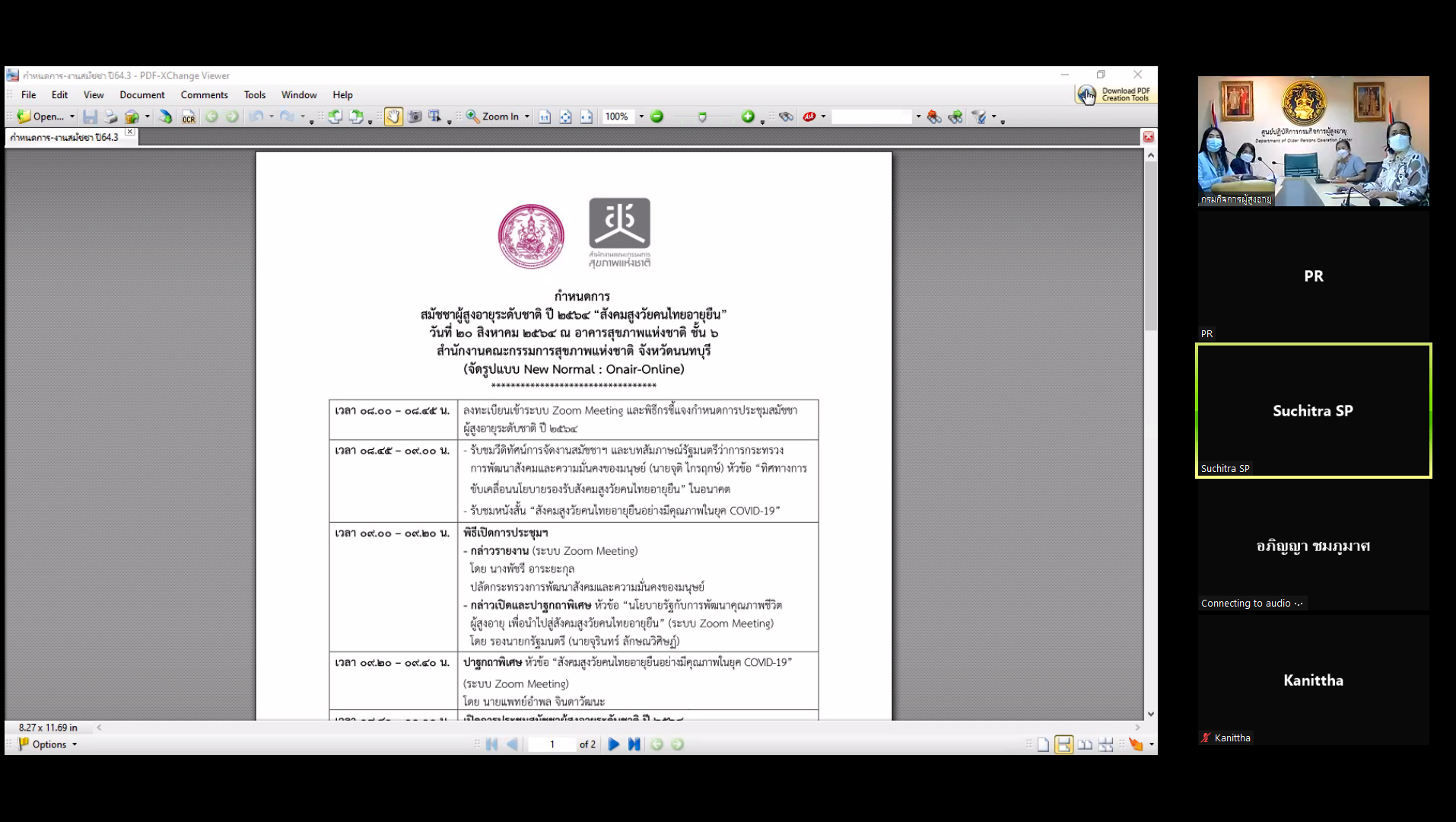This screenshot has height=822, width=1456.
Task: Click the Print icon
Action: click(111, 116)
